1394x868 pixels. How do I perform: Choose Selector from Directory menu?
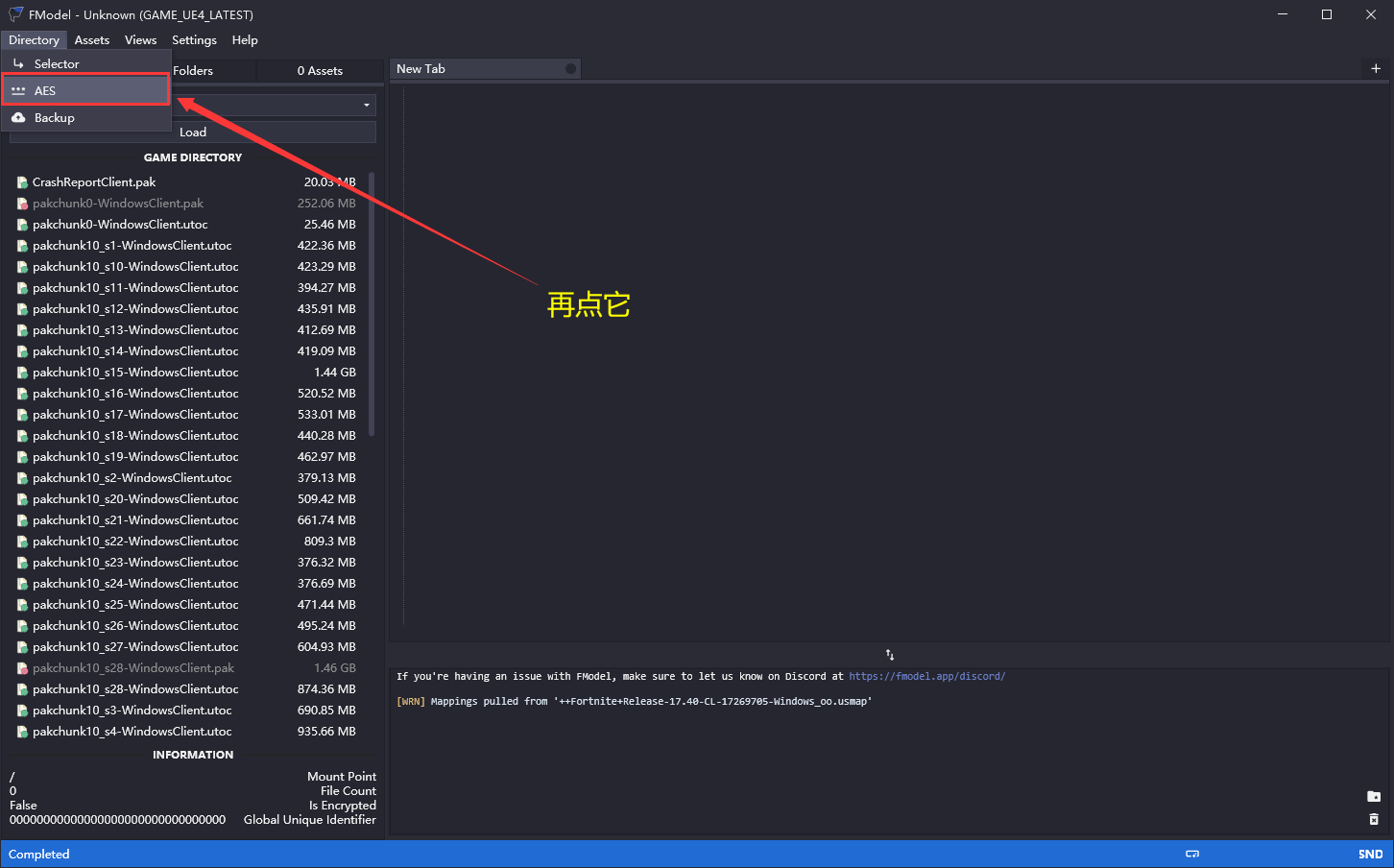click(x=86, y=63)
